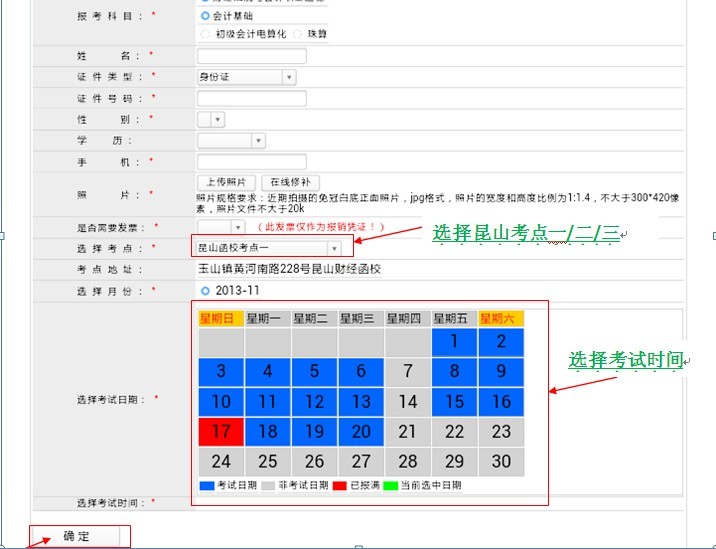The width and height of the screenshot is (716, 549).
Task: Click the 手机 phone number field
Action: [252, 162]
